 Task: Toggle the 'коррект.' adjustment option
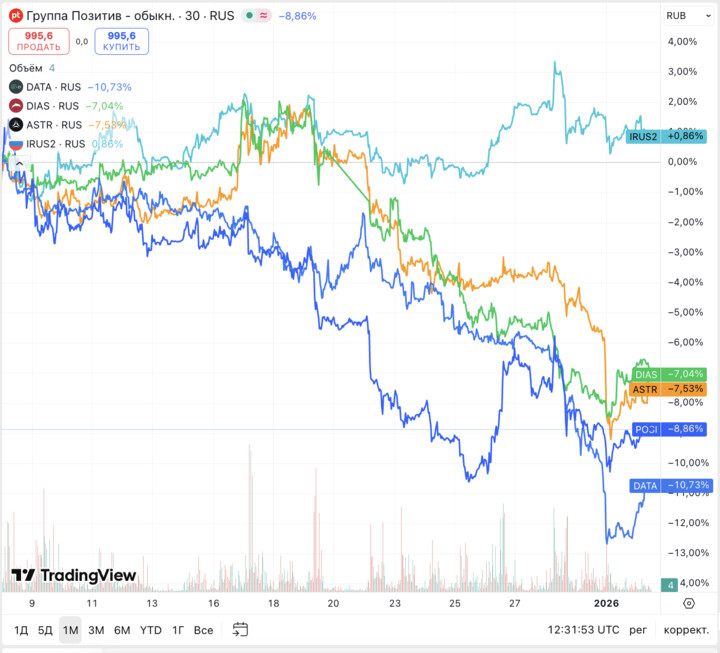687,630
